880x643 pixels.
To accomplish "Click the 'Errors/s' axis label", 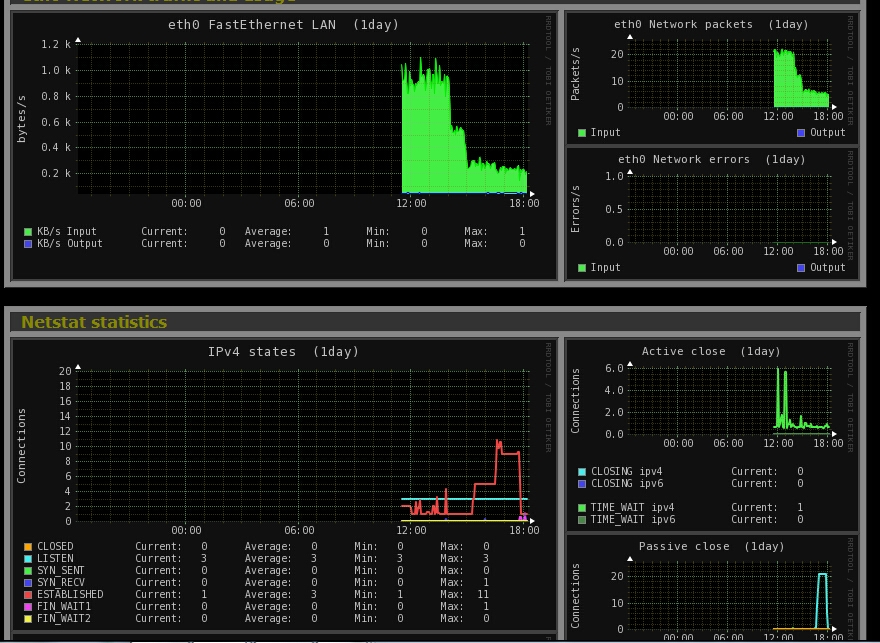I will click(x=575, y=209).
